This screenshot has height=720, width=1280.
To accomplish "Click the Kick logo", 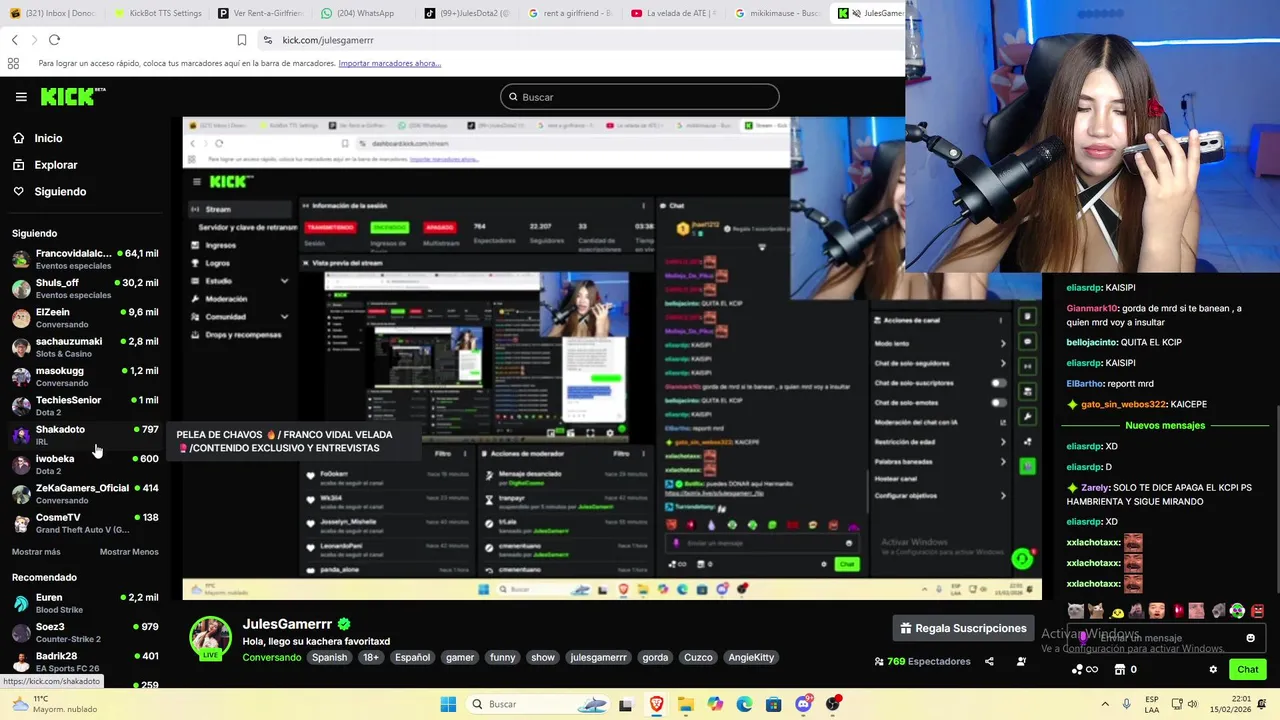I will 72,97.
